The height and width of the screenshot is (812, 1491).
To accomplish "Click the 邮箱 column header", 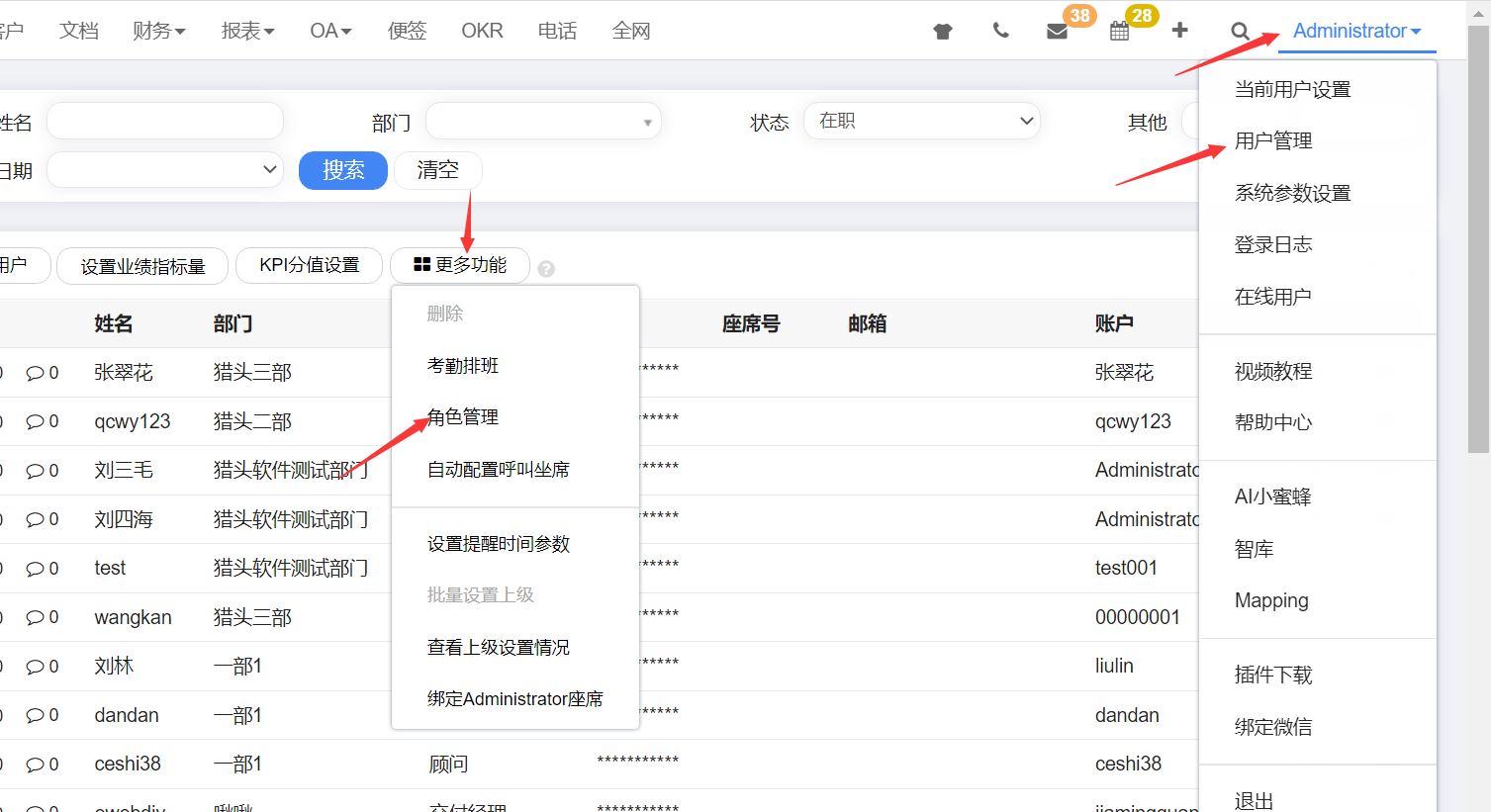I will (868, 323).
